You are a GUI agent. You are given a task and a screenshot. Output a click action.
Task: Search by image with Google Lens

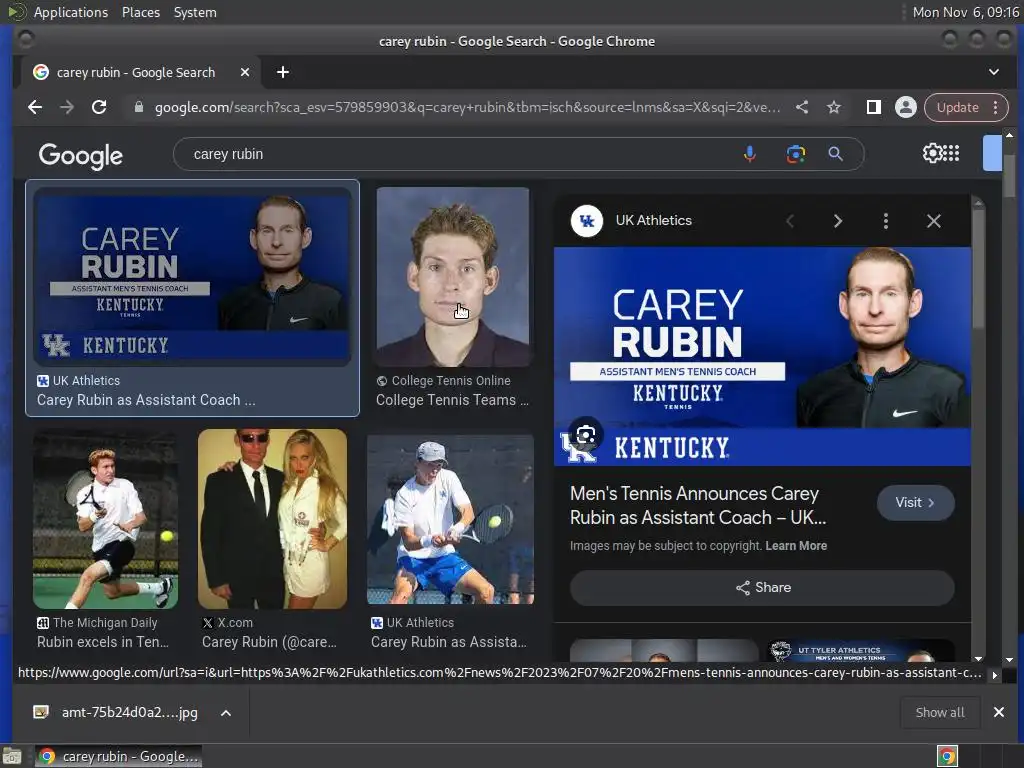795,154
